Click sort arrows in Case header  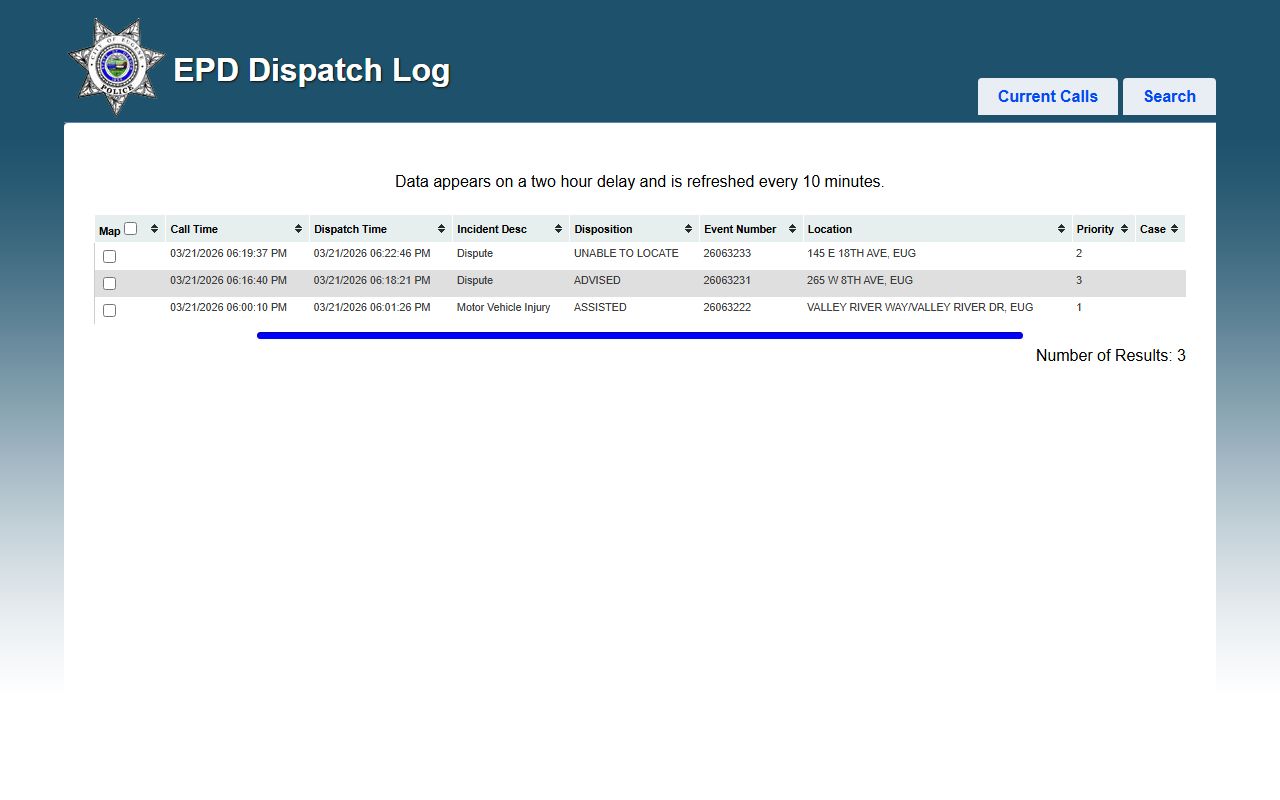(x=1174, y=229)
